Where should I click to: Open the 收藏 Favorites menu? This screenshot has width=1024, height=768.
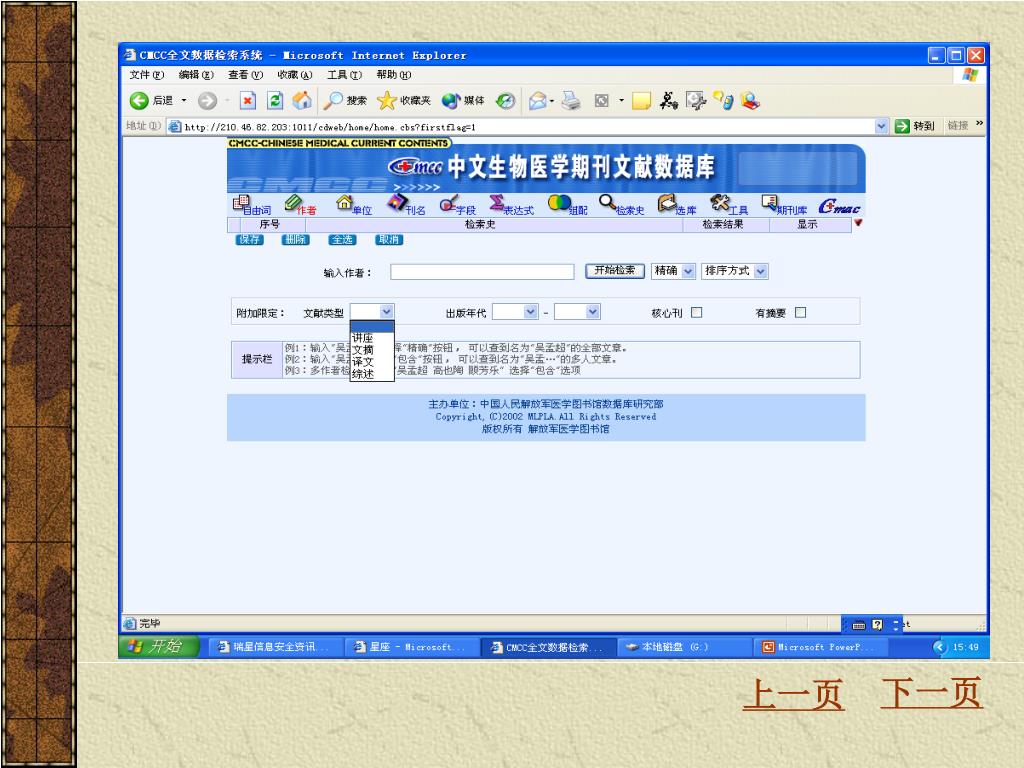[295, 75]
